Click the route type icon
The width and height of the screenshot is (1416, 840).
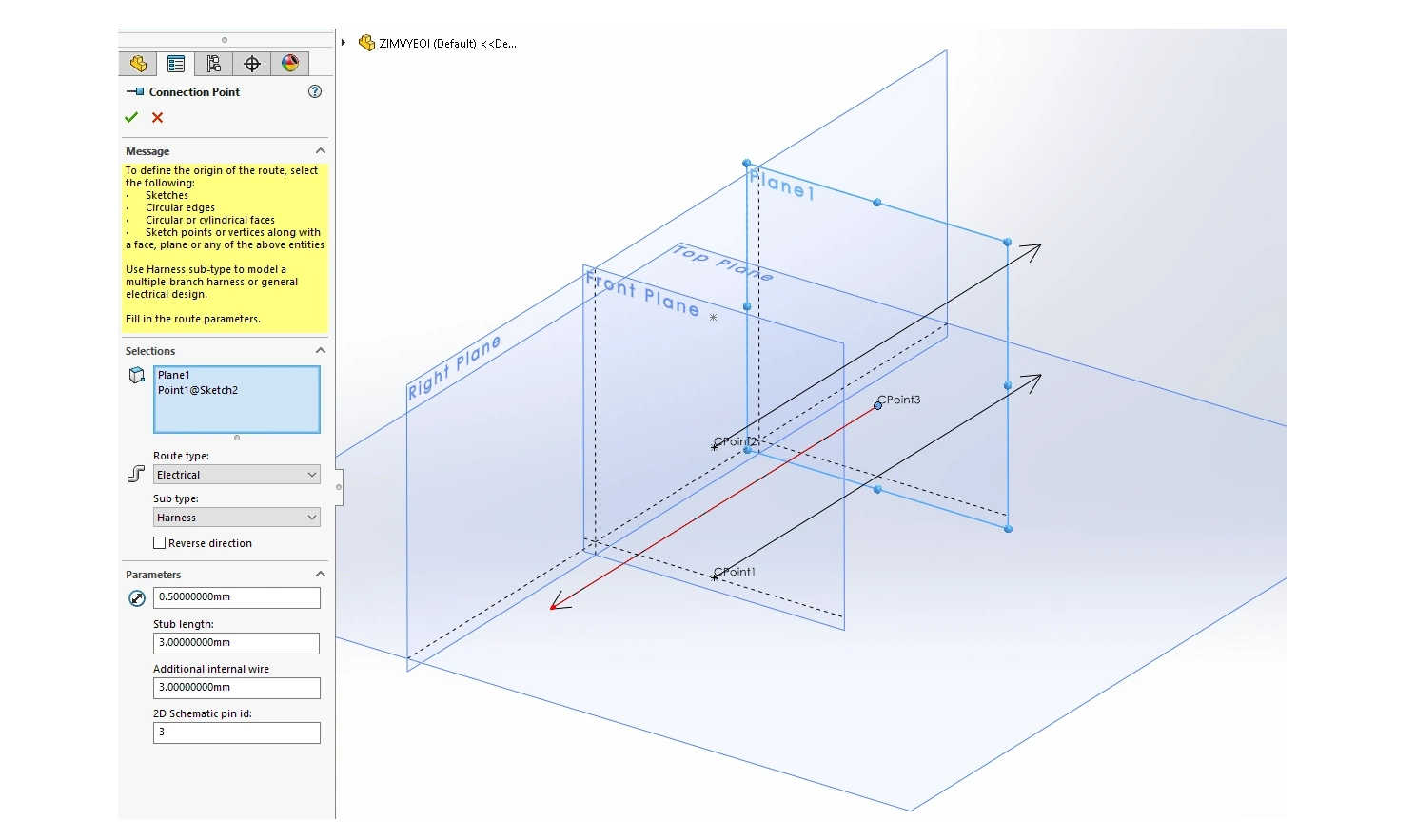tap(136, 474)
